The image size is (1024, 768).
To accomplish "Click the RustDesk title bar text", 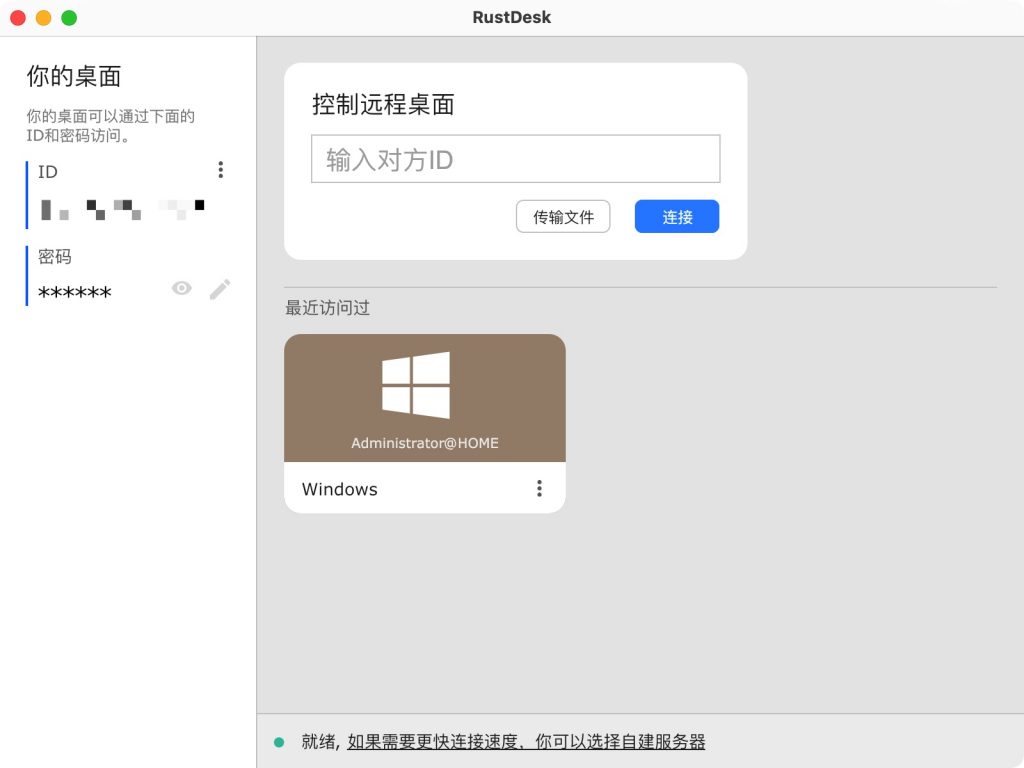I will tap(512, 18).
